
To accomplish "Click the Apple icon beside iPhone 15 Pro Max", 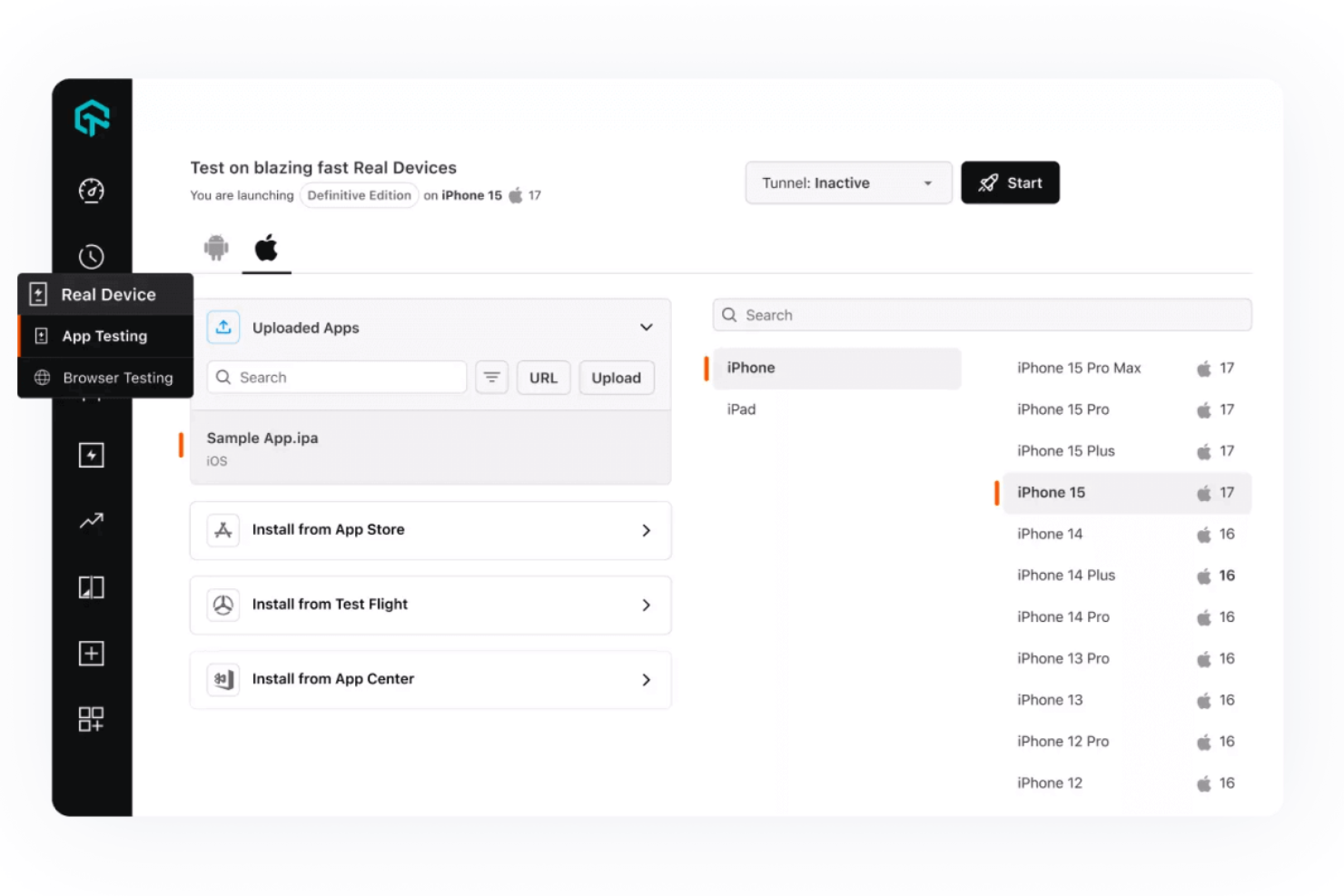I will pos(1204,368).
